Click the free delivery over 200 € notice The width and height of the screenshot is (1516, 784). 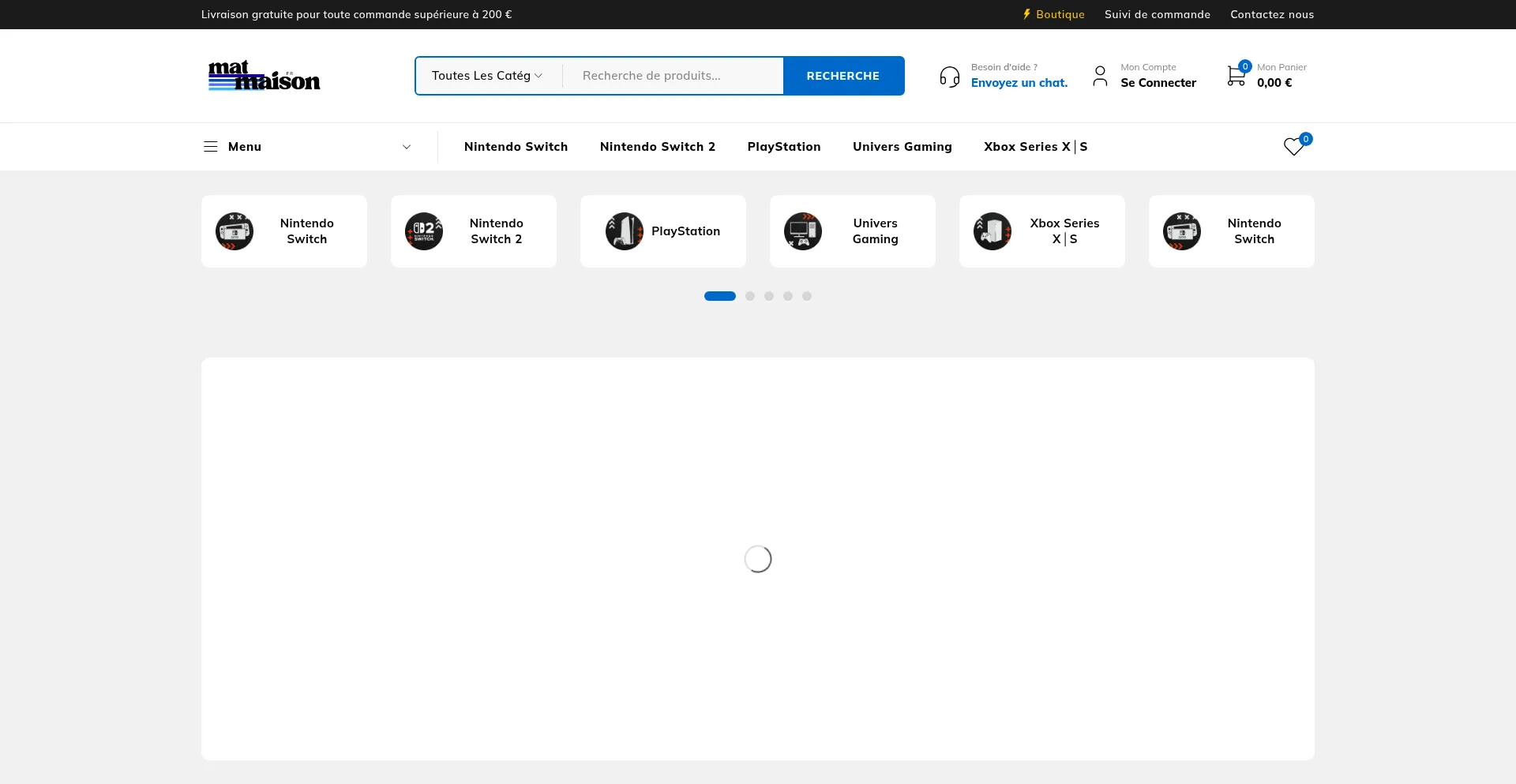pos(356,14)
